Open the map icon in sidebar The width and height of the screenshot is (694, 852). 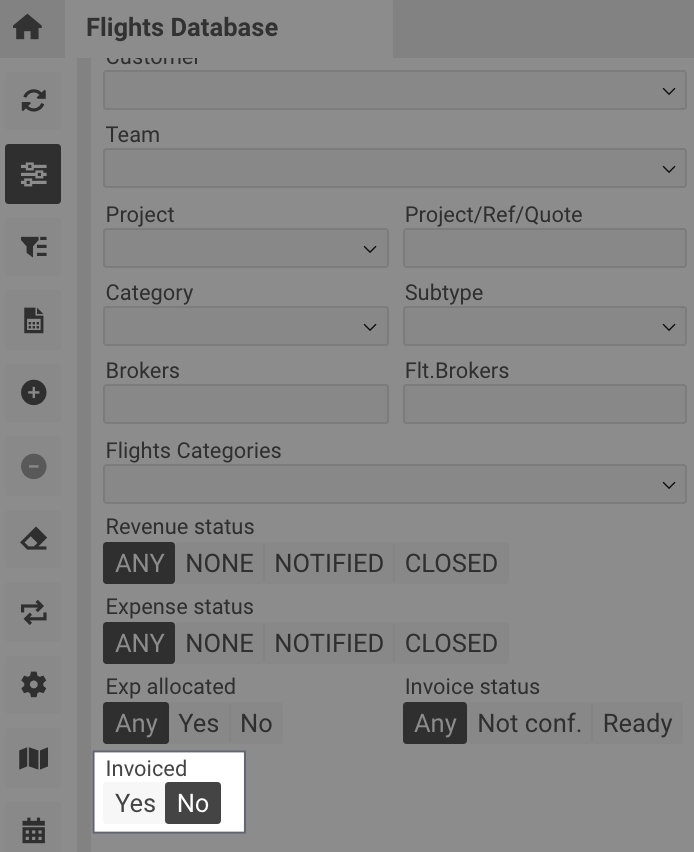tap(33, 758)
